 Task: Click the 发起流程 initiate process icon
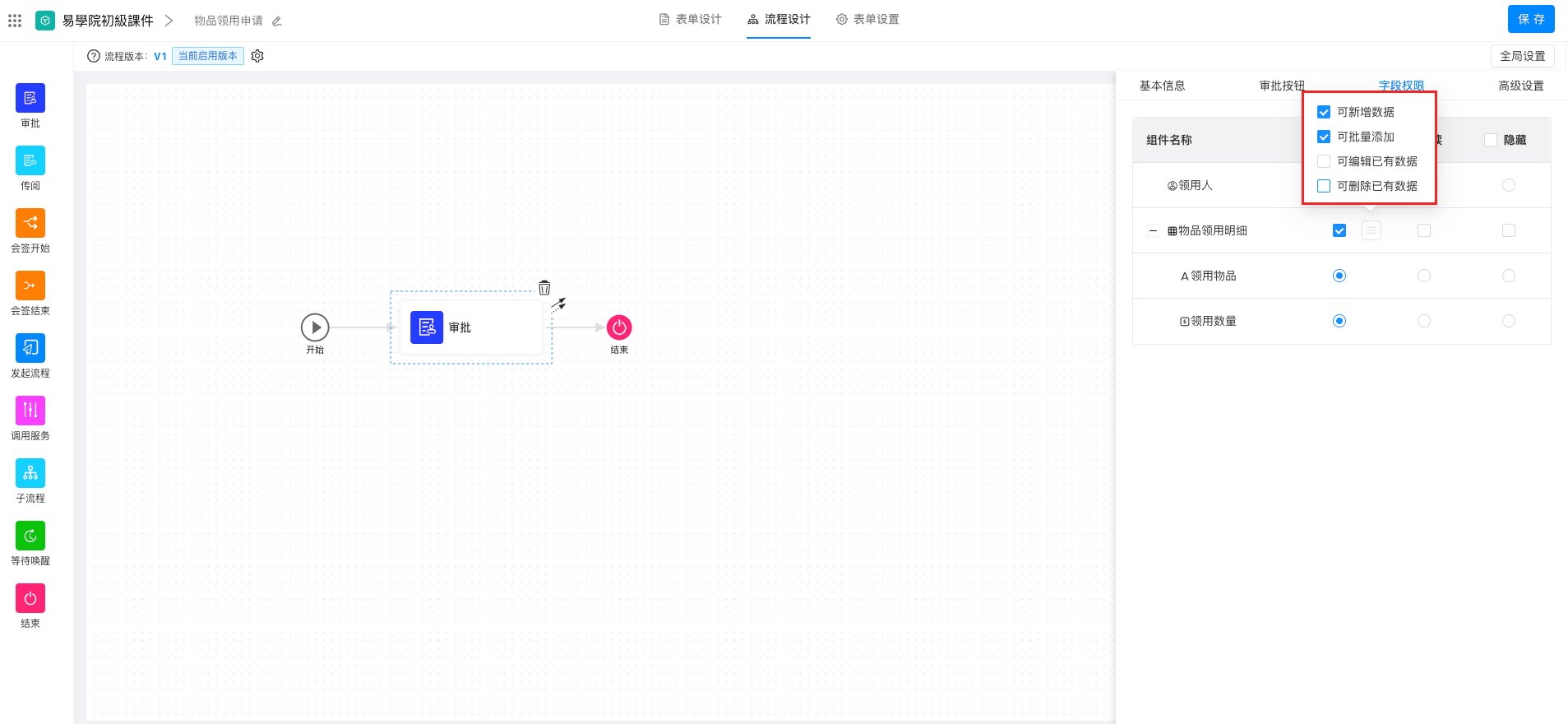pos(30,349)
